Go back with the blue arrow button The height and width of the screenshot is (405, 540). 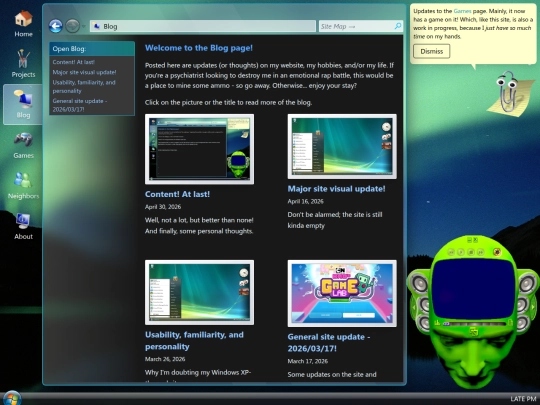click(x=55, y=26)
